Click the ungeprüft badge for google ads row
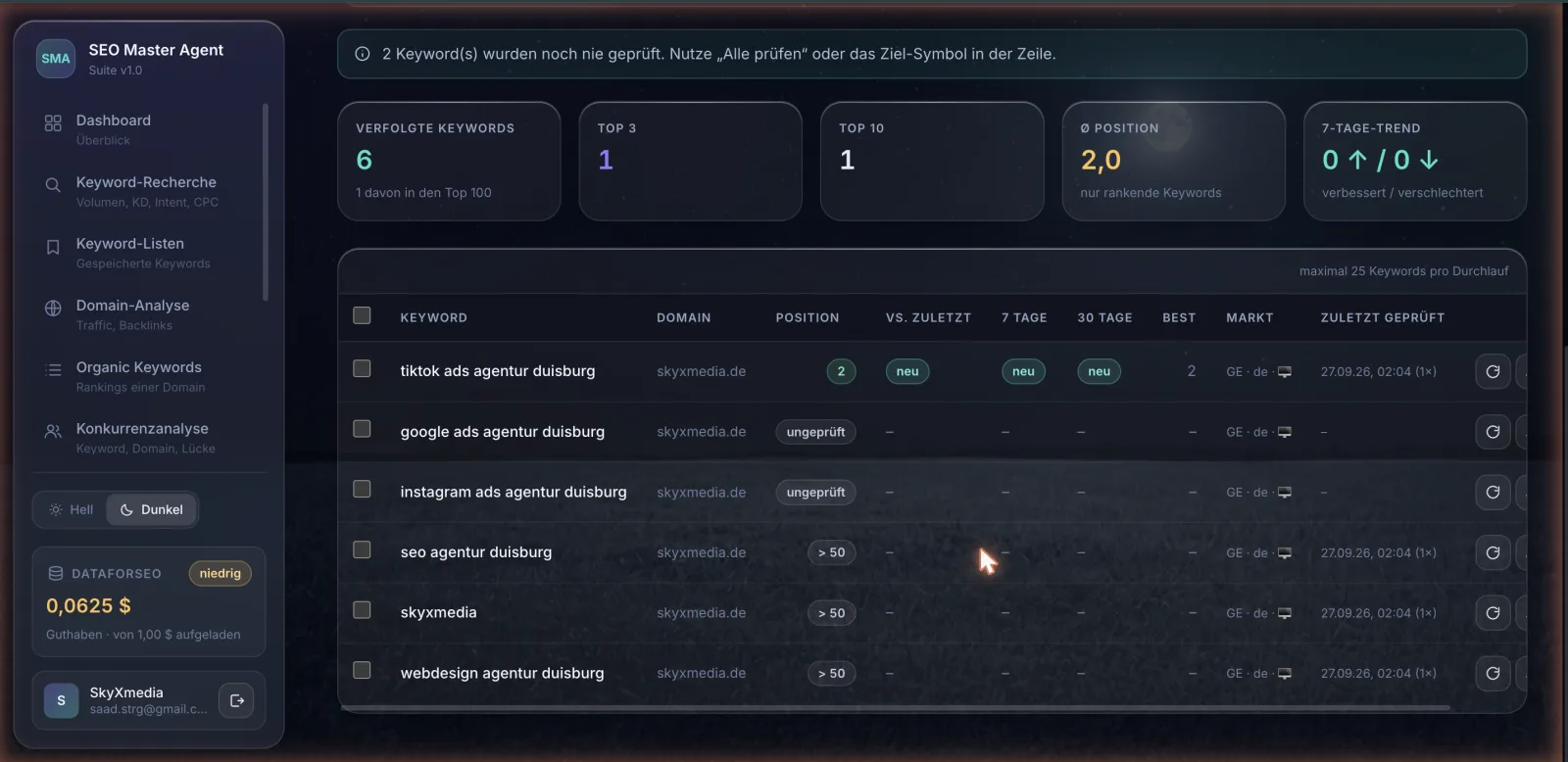Image resolution: width=1568 pixels, height=762 pixels. 815,432
